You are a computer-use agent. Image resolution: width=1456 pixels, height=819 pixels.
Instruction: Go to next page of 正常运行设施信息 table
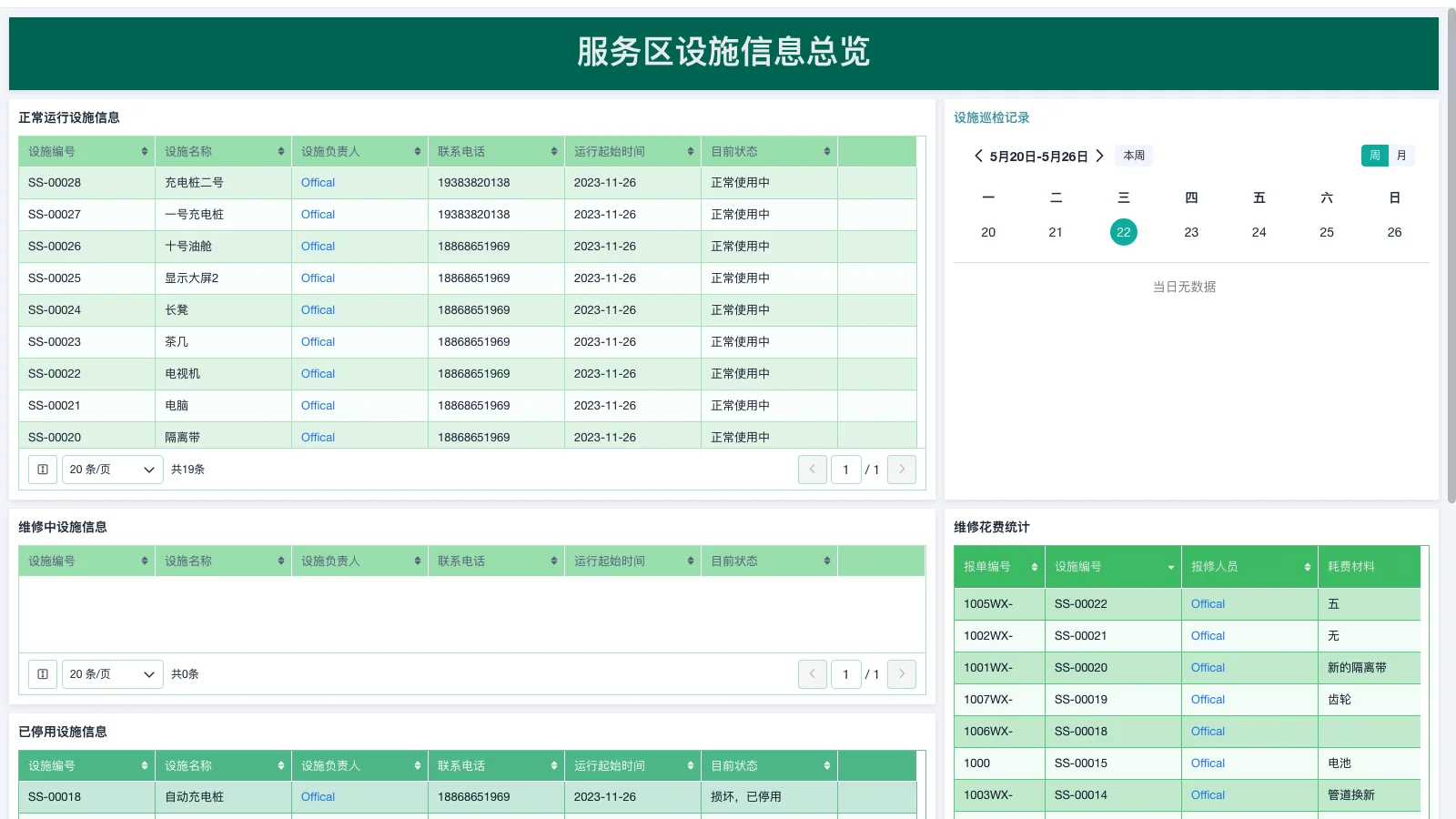(x=901, y=470)
